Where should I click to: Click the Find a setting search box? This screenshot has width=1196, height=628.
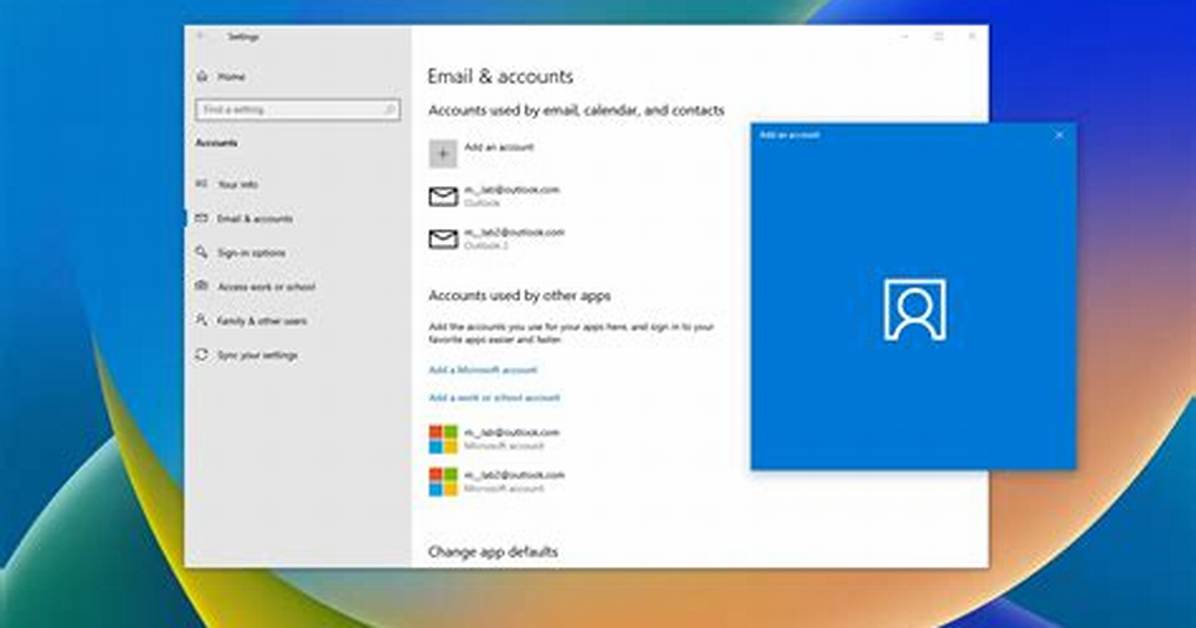pos(297,110)
